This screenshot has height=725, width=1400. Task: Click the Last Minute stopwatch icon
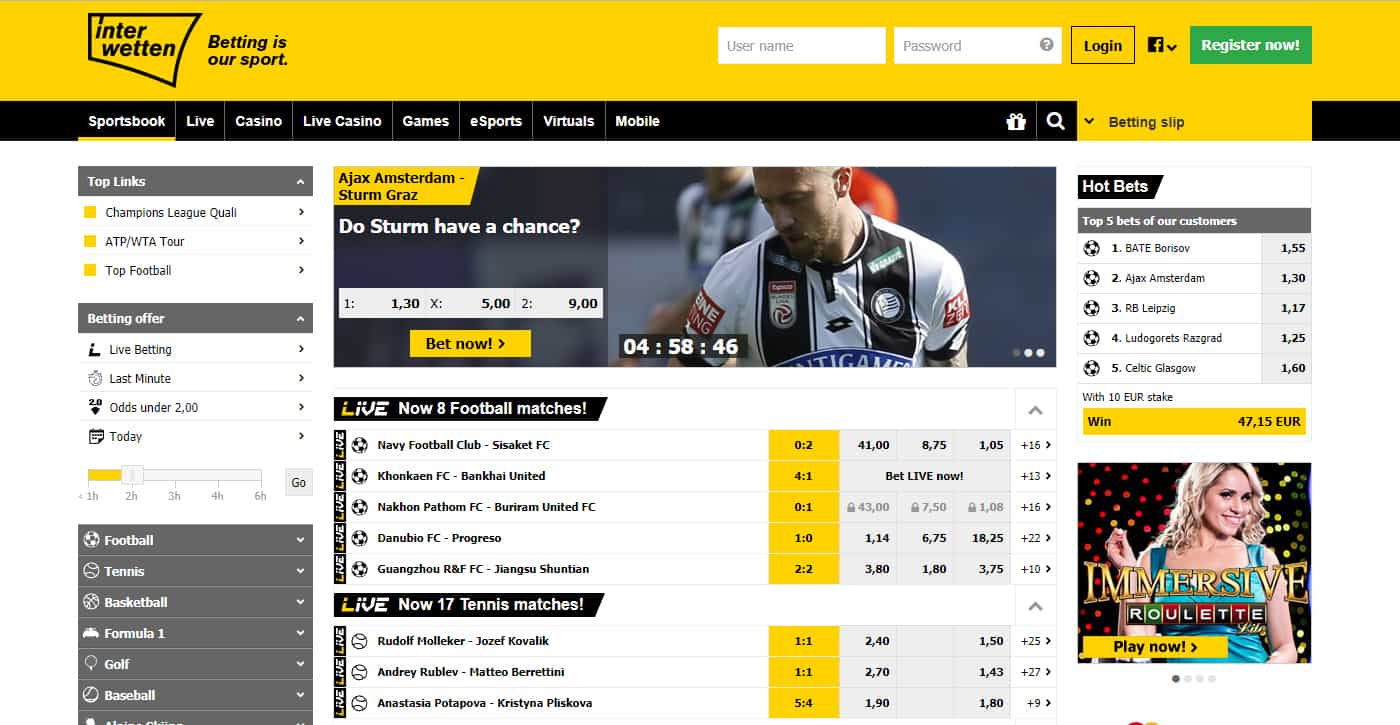click(x=95, y=378)
